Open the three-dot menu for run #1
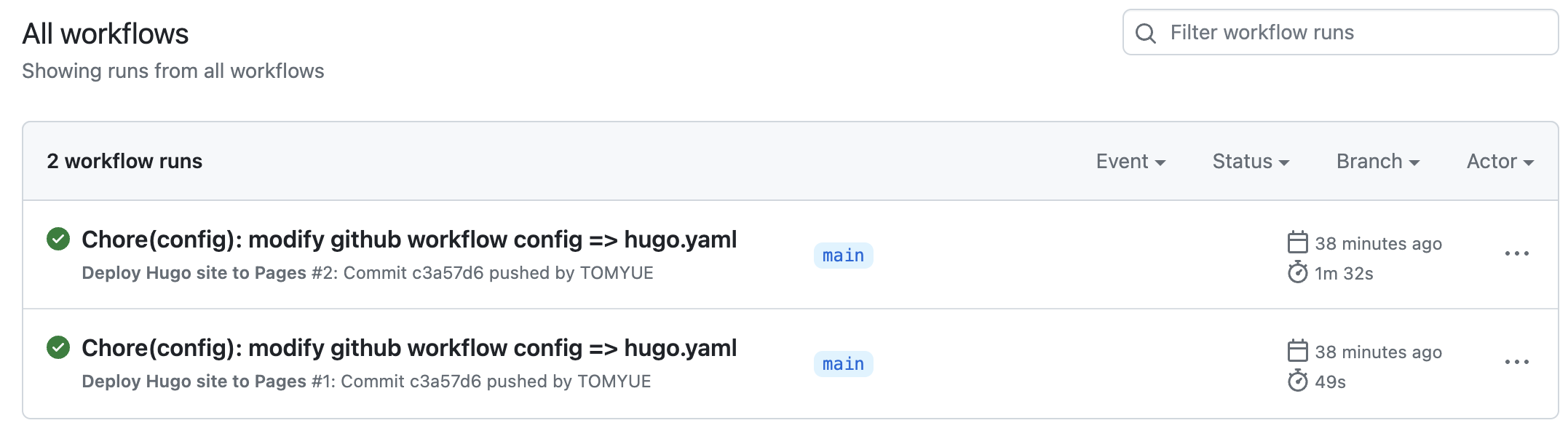This screenshot has width=1568, height=431. [1516, 362]
